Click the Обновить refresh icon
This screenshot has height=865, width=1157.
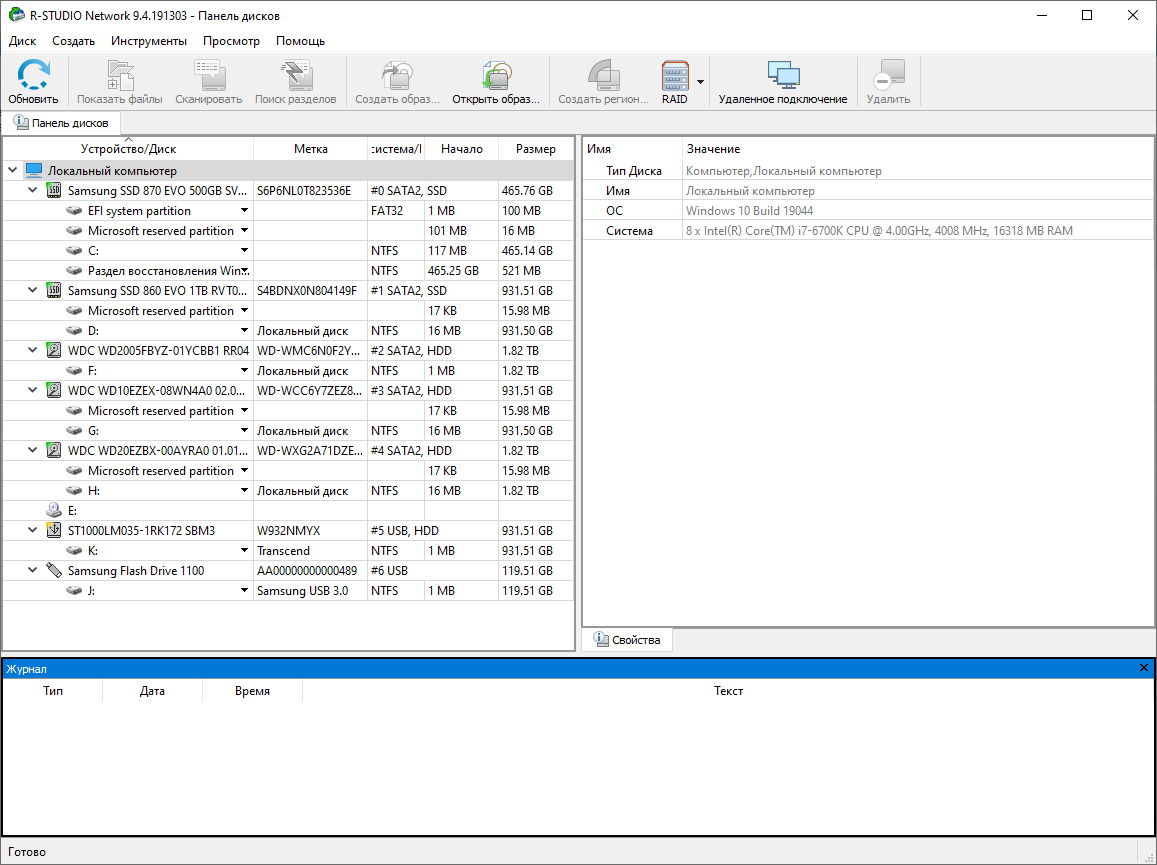[33, 76]
